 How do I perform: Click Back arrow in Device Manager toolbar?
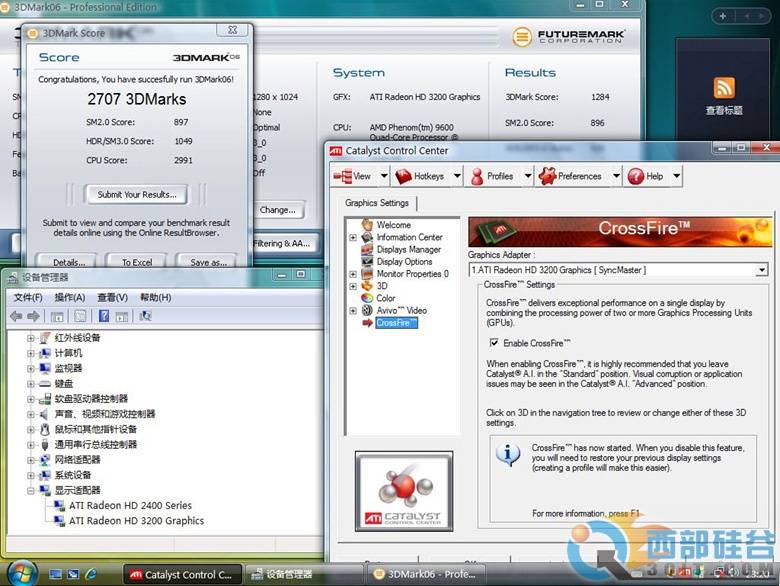pos(16,316)
